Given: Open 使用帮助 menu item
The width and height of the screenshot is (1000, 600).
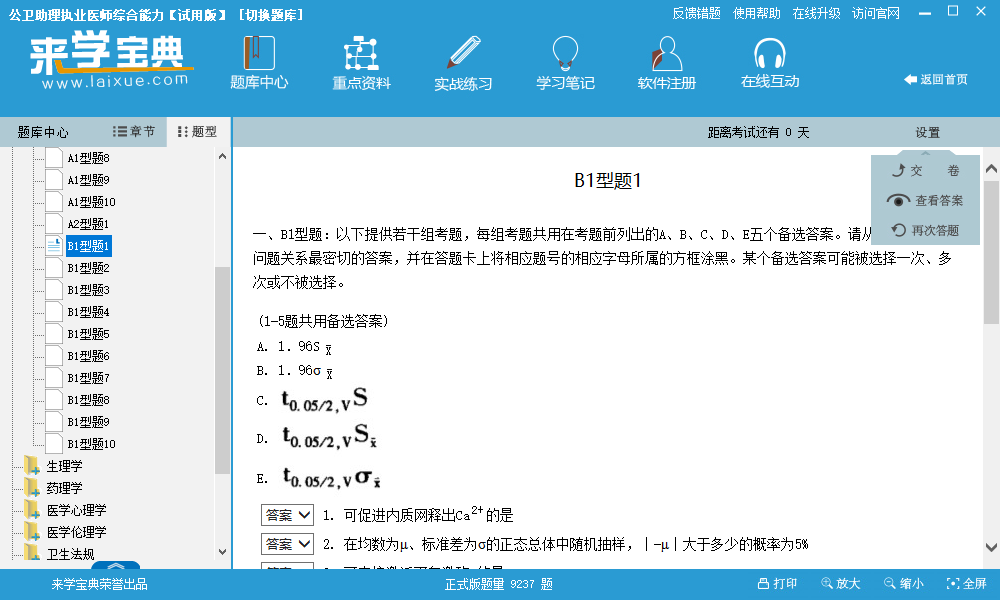Looking at the screenshot, I should tap(756, 13).
